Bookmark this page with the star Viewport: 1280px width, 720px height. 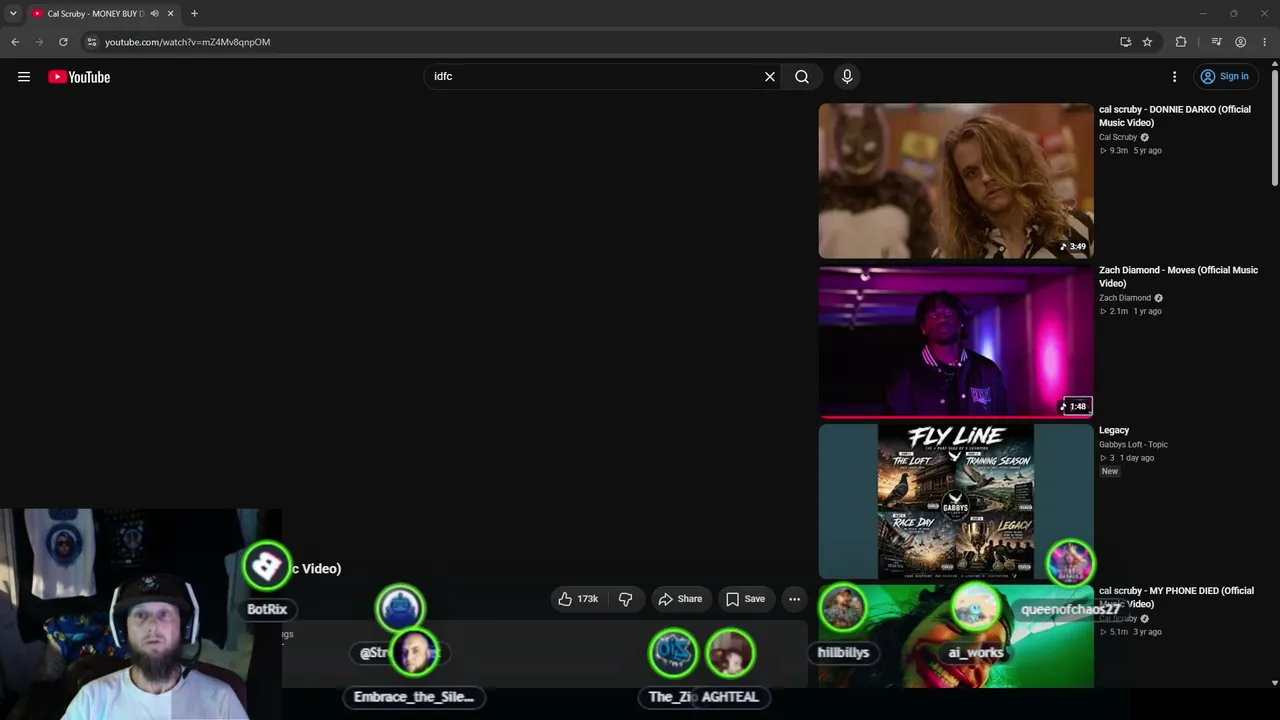(x=1147, y=42)
